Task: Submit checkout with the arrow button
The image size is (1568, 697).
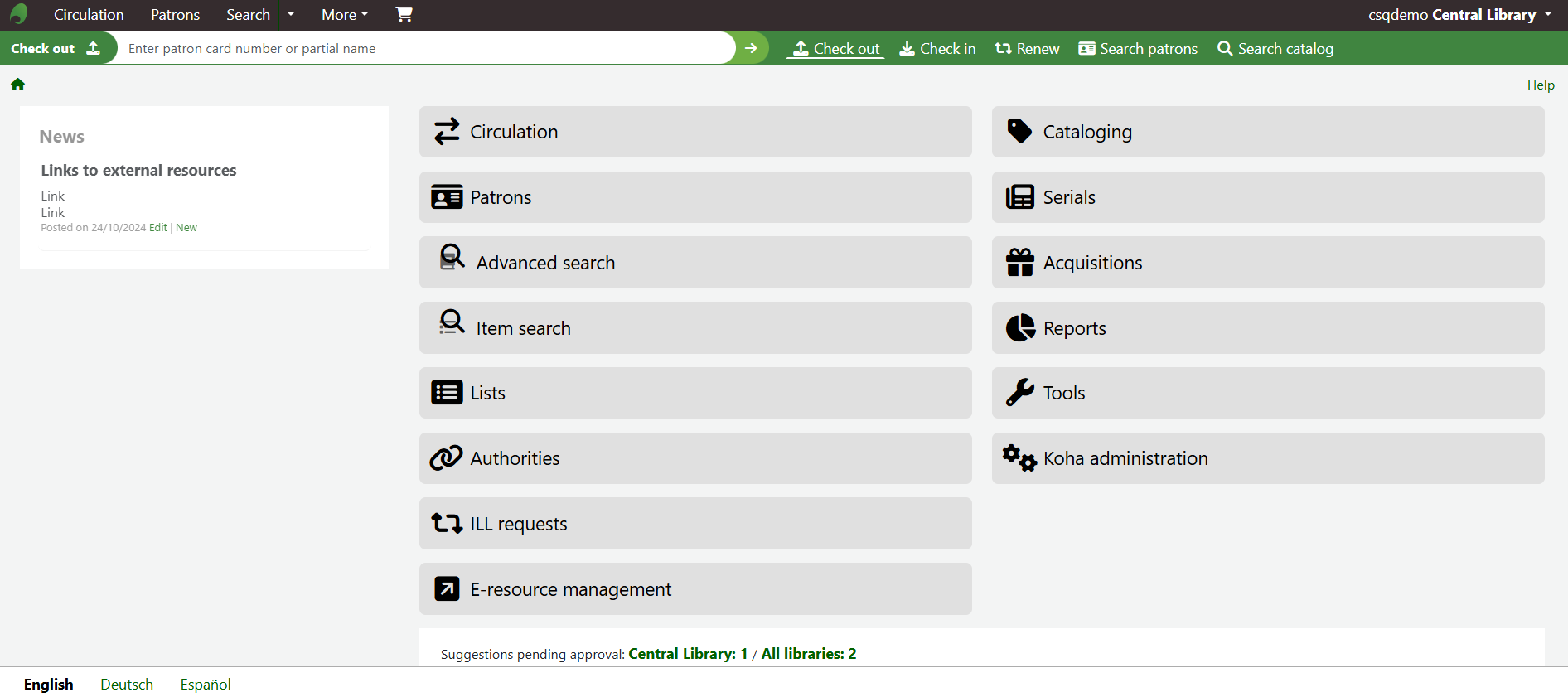Action: (751, 48)
